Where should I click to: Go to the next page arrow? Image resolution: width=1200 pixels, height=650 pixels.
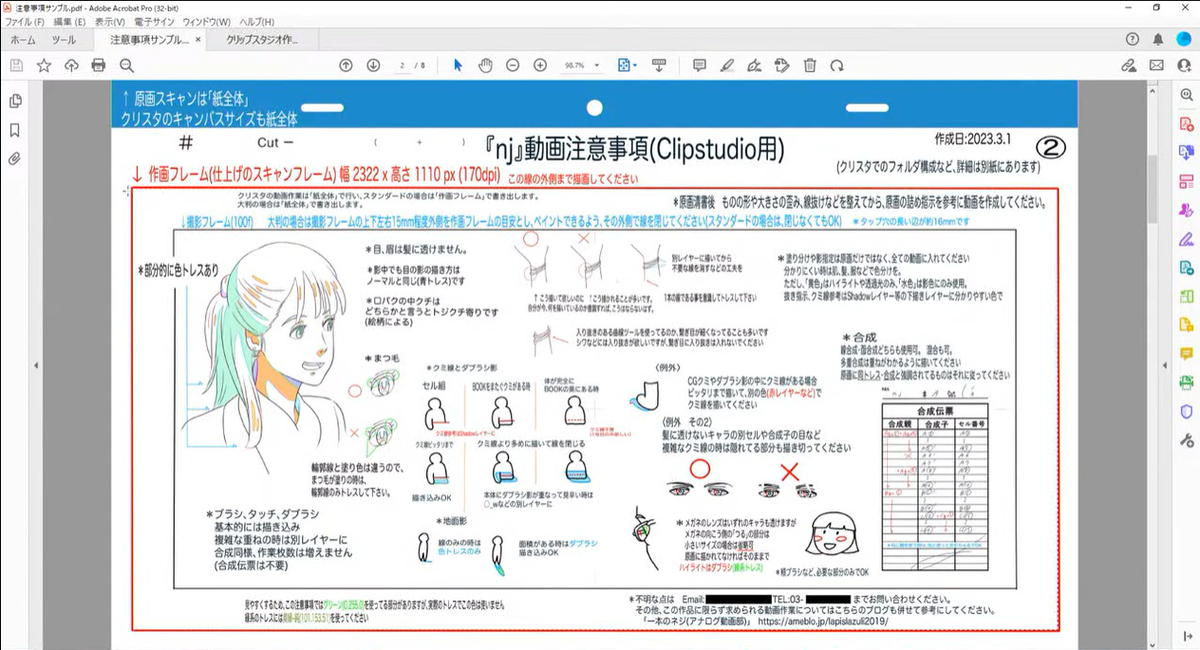[x=373, y=65]
